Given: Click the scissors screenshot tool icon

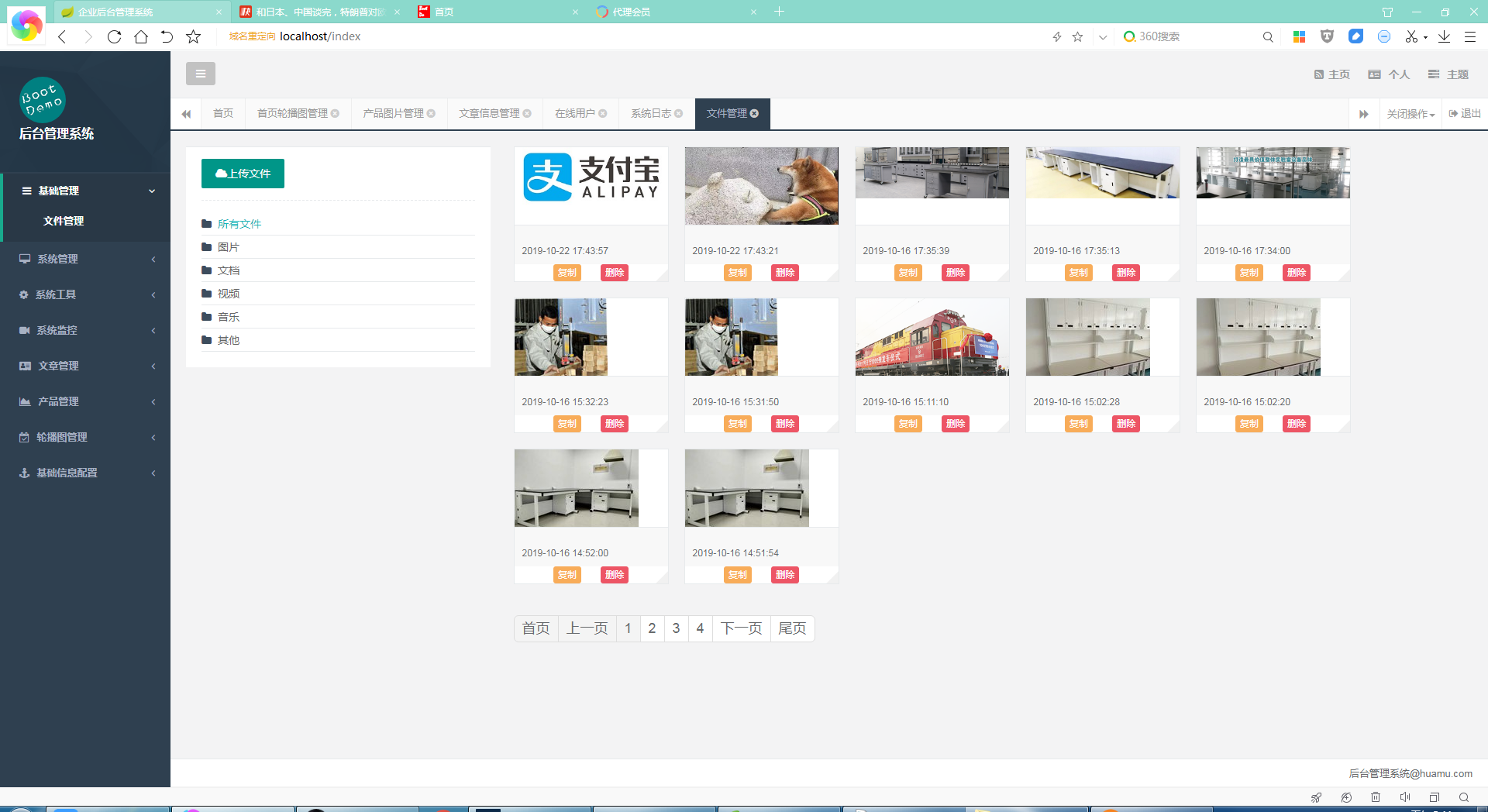Looking at the screenshot, I should click(1411, 36).
